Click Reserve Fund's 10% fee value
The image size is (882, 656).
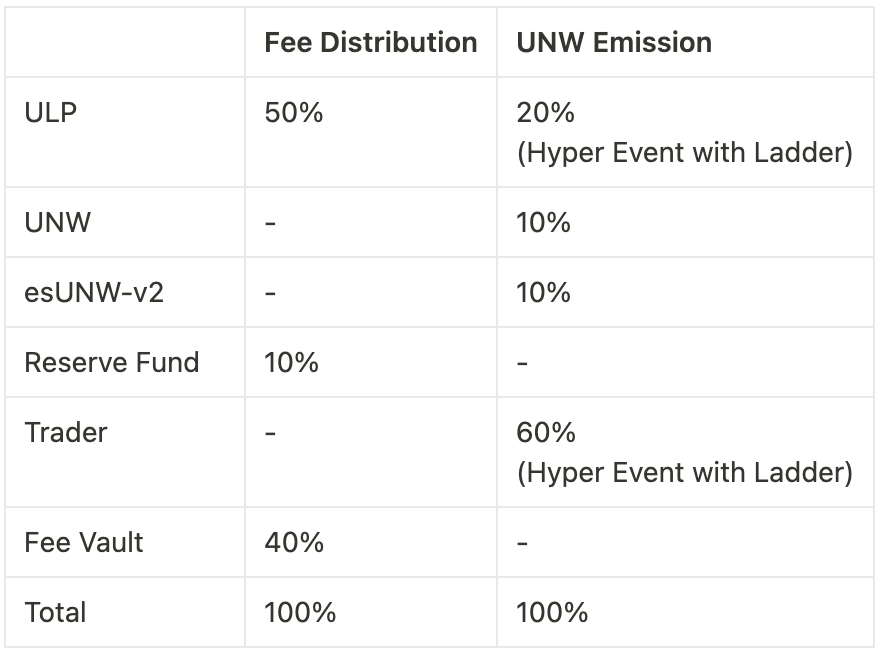tap(291, 362)
